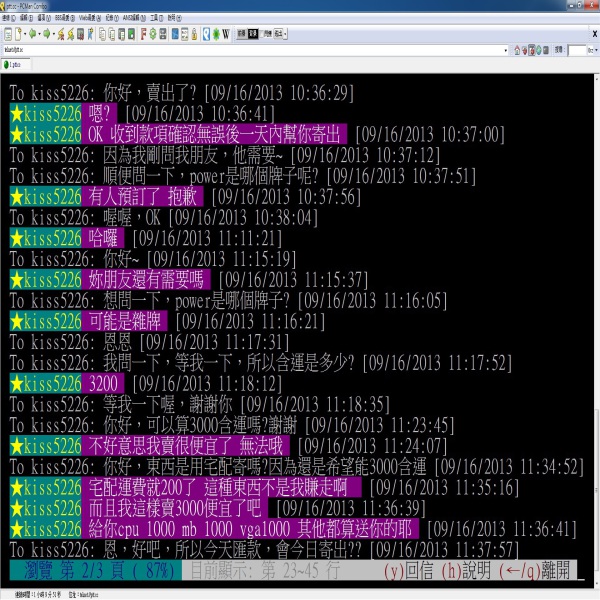Open the Web menu in menu bar
This screenshot has width=600, height=600.
tap(90, 18)
